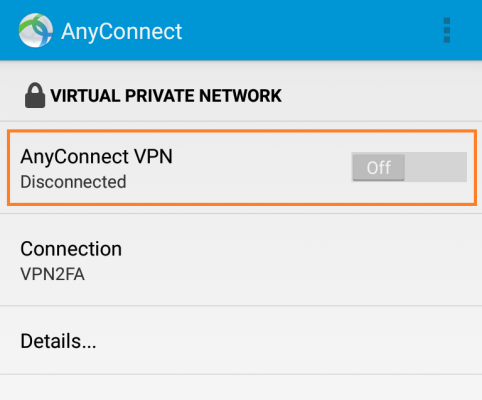Image resolution: width=482 pixels, height=400 pixels.
Task: Click the Off label on the VPN switch
Action: [378, 167]
